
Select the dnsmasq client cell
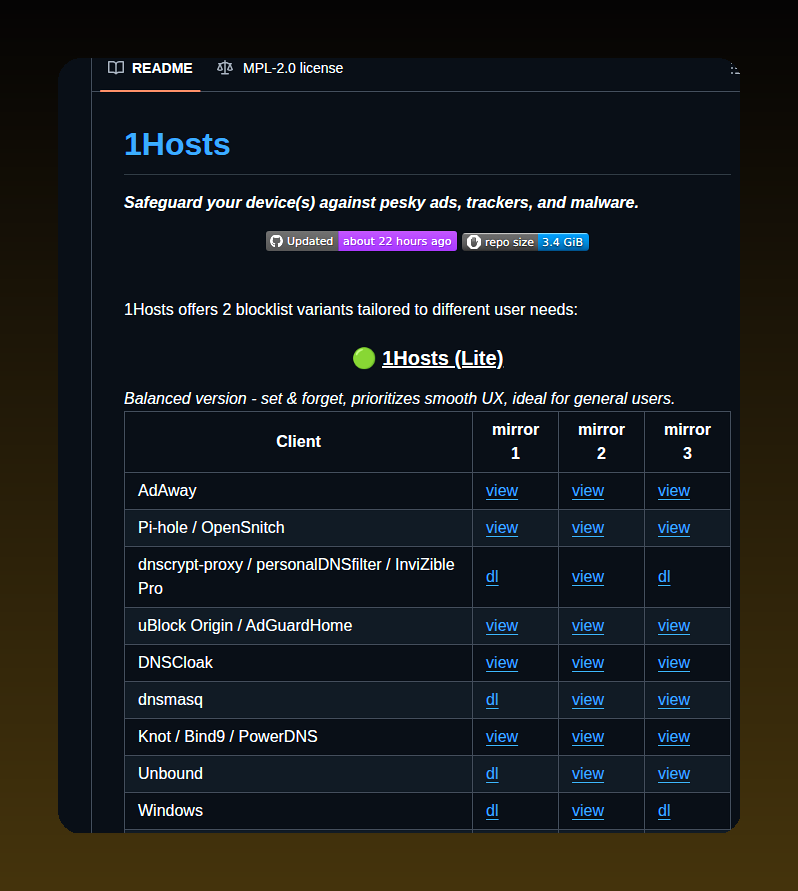pyautogui.click(x=298, y=700)
